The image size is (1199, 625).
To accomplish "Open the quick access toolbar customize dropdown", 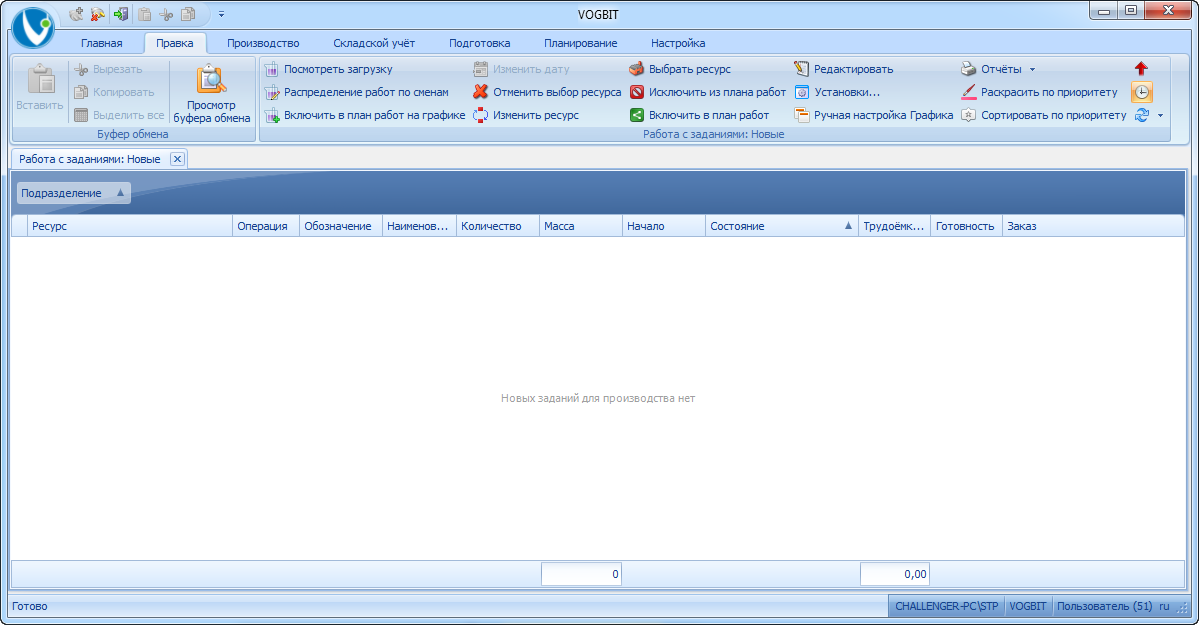I will [x=221, y=14].
